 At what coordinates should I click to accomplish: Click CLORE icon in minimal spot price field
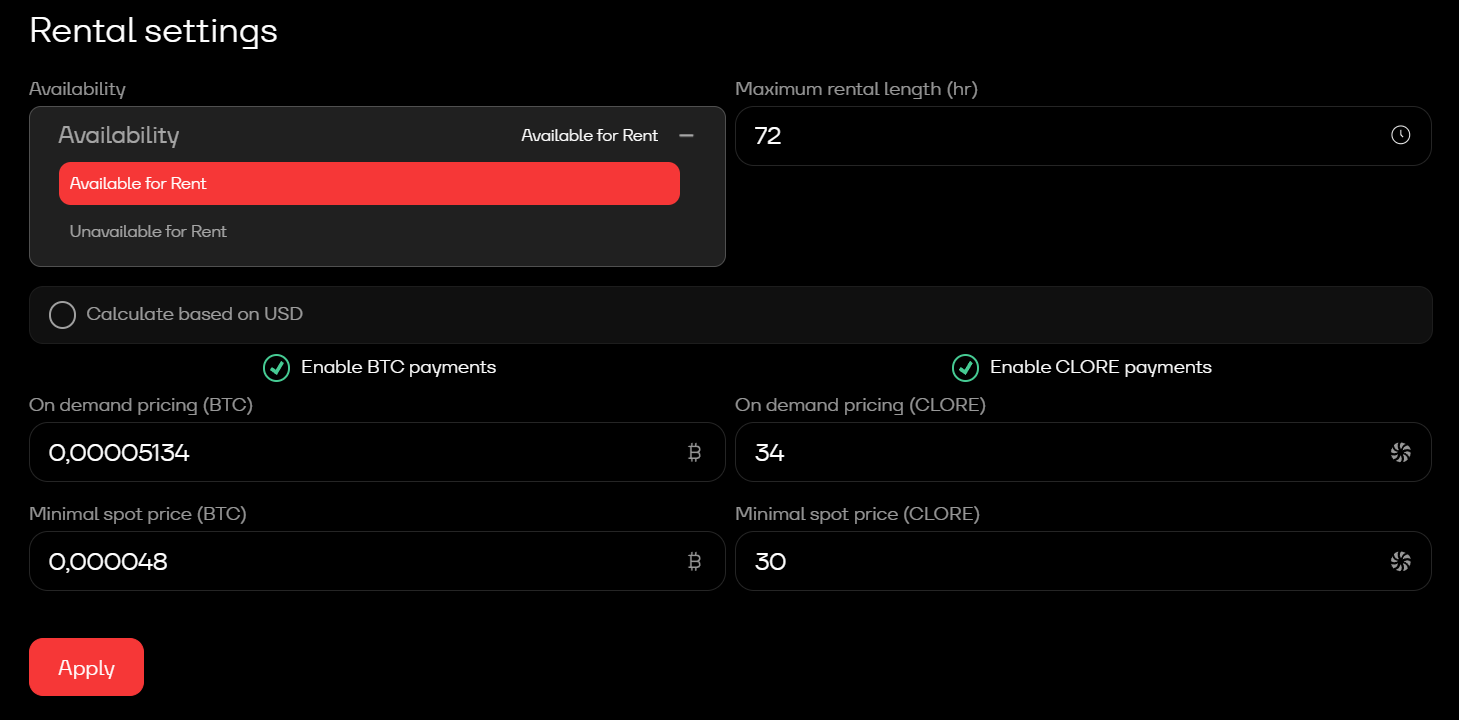[1400, 562]
